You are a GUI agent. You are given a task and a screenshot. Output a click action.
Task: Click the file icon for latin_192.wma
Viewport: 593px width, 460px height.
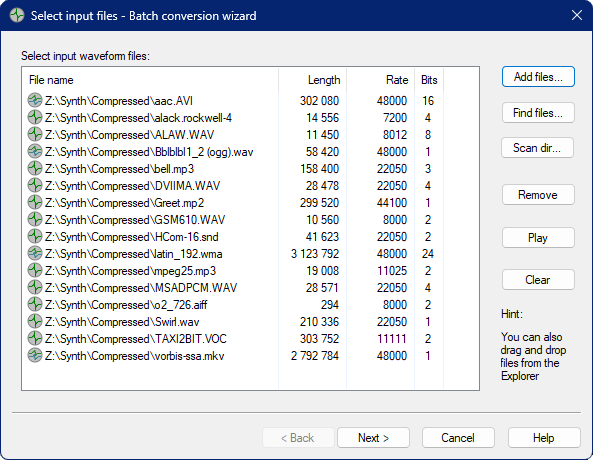pyautogui.click(x=35, y=253)
